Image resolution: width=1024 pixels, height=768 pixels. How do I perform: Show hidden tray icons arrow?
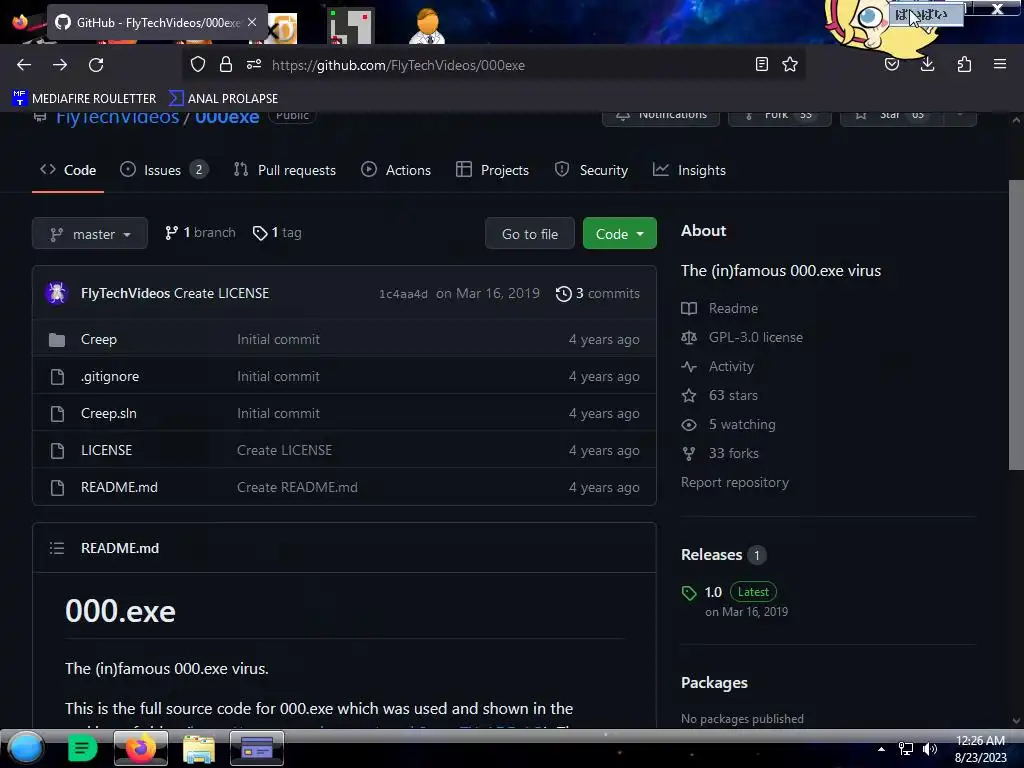(x=882, y=749)
